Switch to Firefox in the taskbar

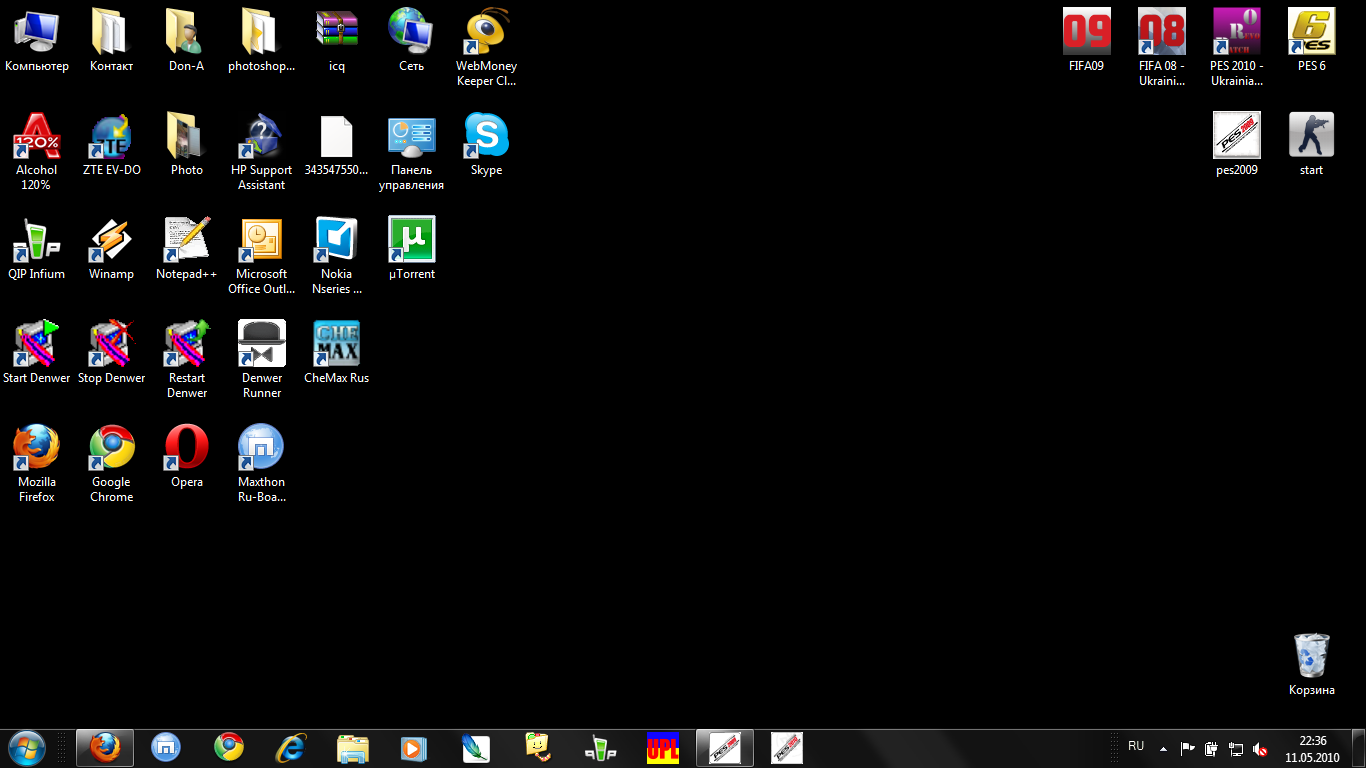[104, 748]
